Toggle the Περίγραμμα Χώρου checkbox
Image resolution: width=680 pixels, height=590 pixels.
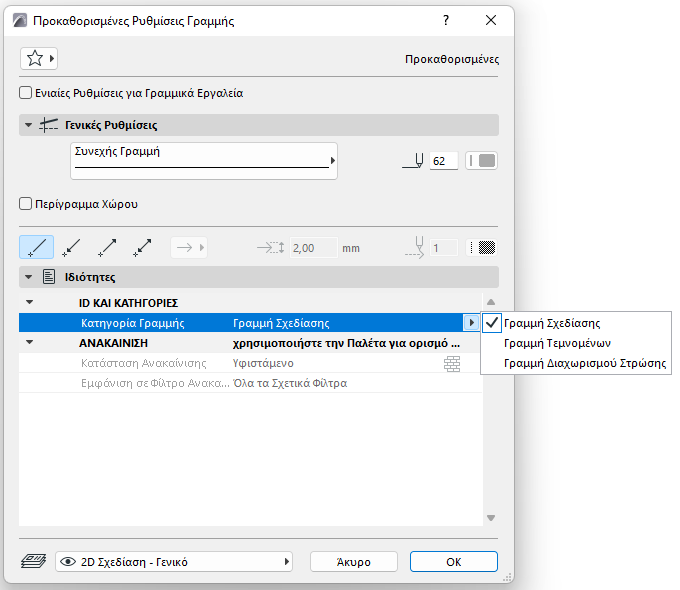coord(26,204)
